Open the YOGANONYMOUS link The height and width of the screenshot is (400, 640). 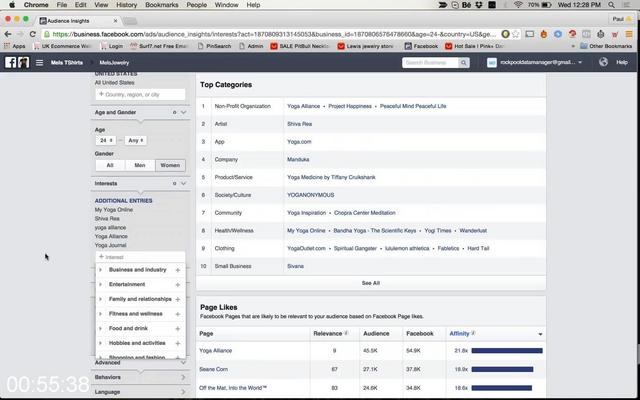click(311, 195)
